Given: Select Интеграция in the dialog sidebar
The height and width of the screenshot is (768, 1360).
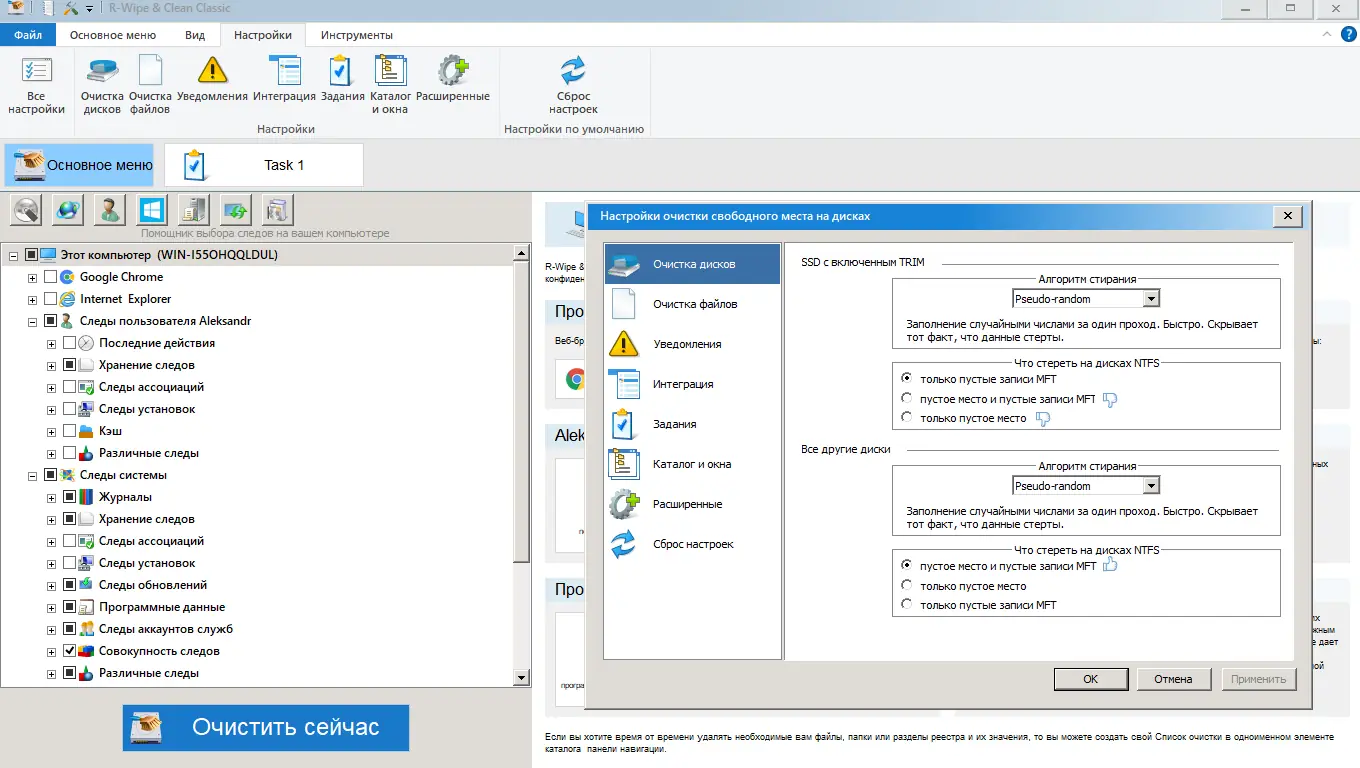Looking at the screenshot, I should coord(692,384).
